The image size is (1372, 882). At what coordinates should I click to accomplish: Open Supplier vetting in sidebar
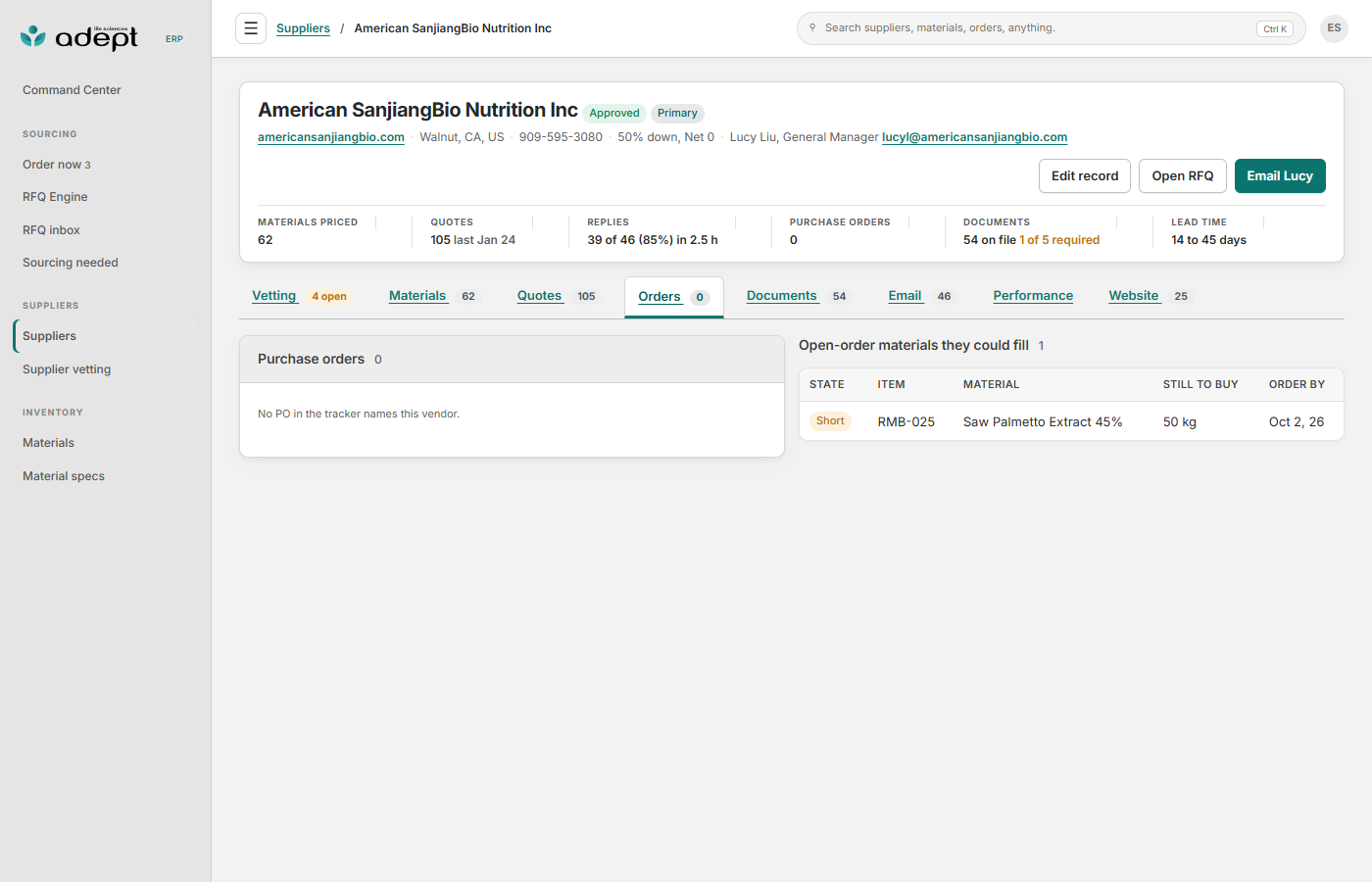coord(106,369)
